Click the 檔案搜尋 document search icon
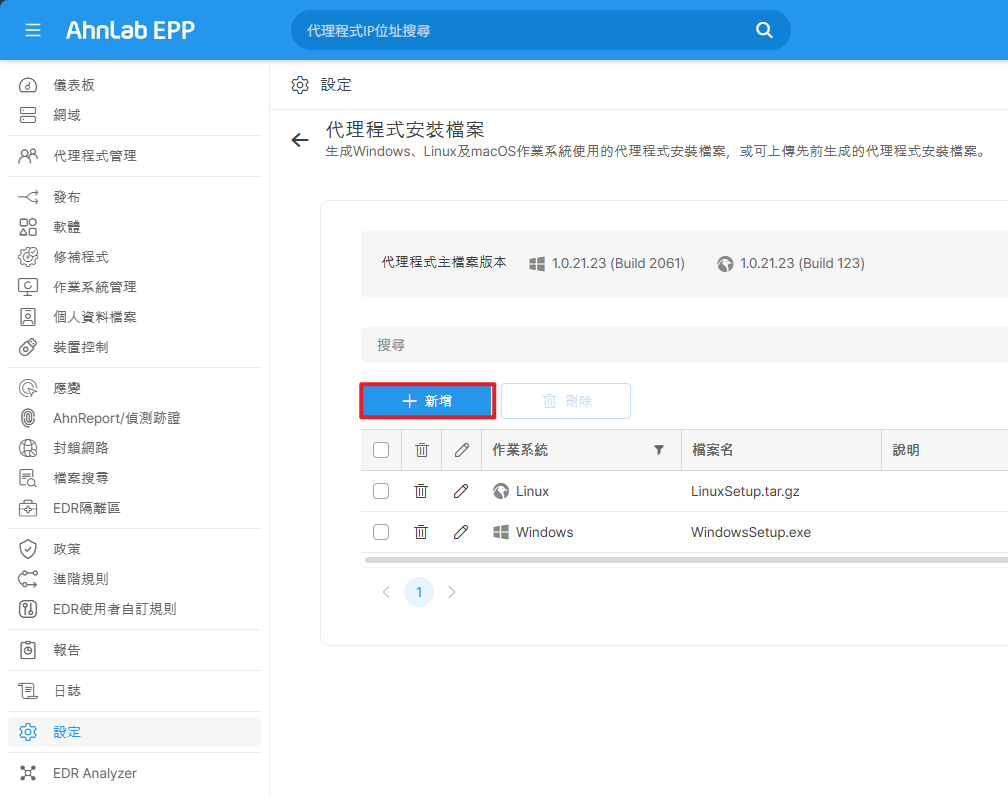 click(28, 478)
